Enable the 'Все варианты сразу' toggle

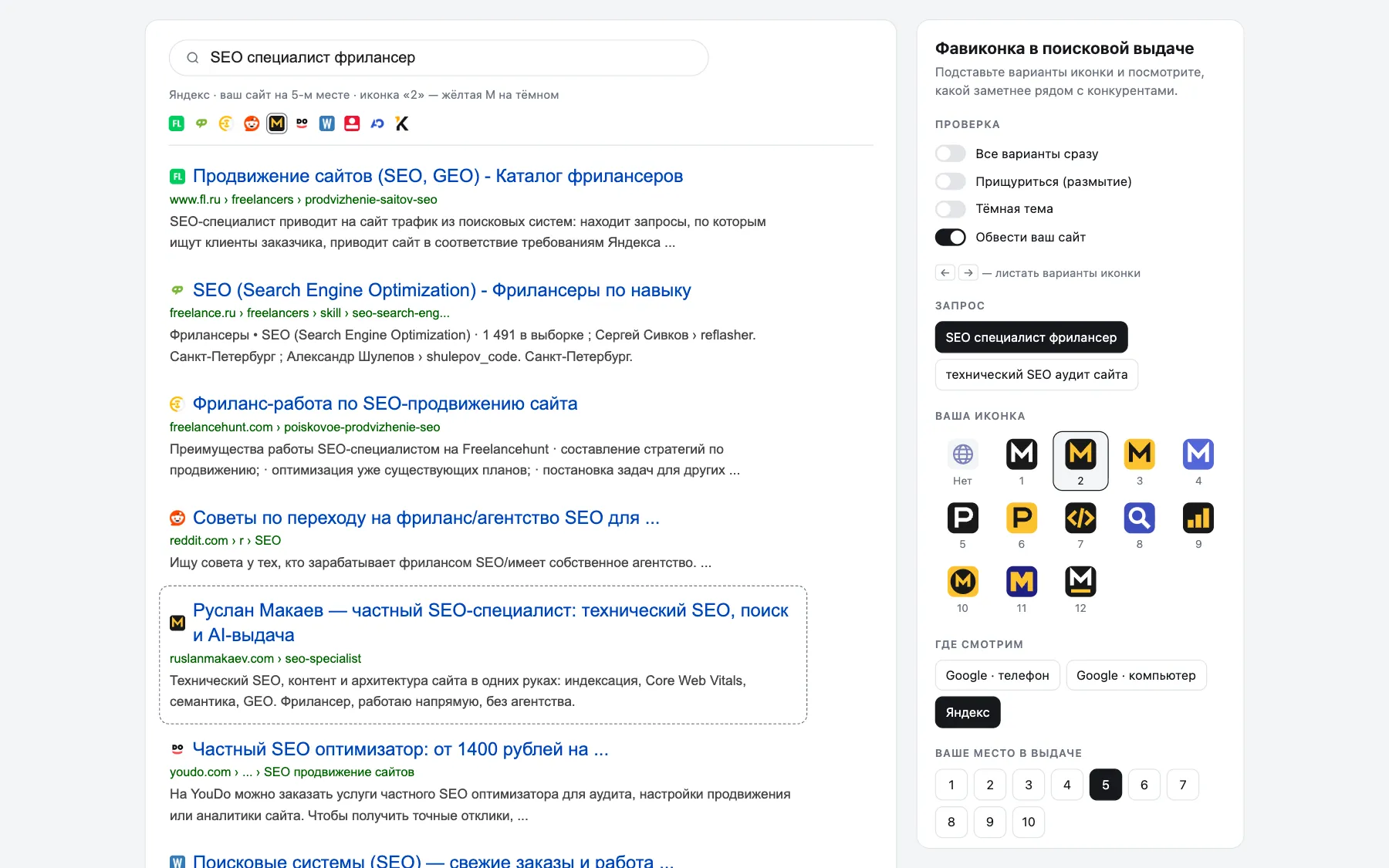[950, 154]
